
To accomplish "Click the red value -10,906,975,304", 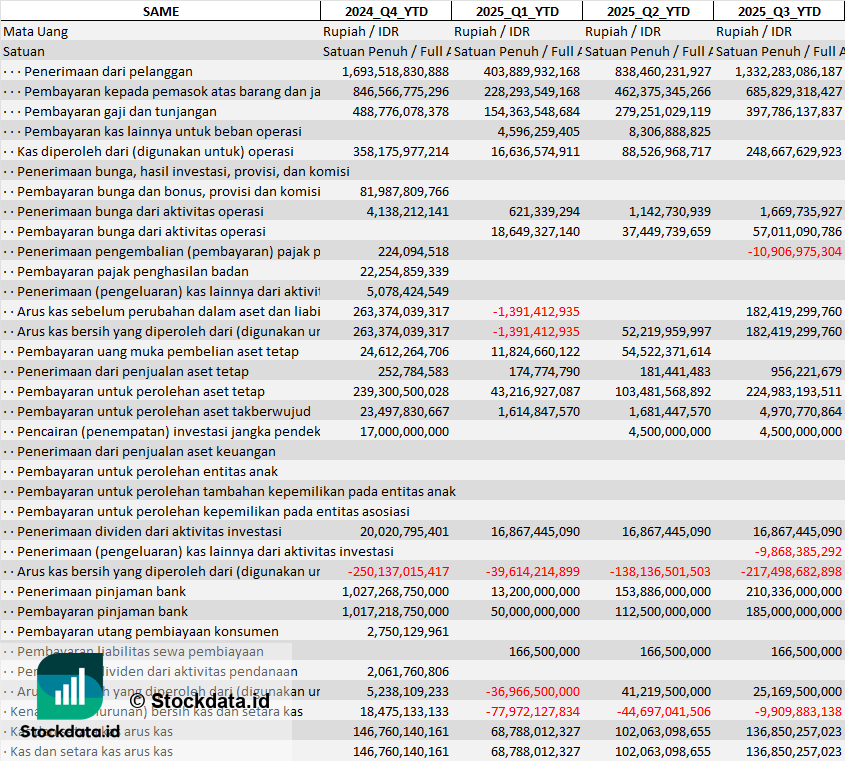I will click(x=794, y=251).
